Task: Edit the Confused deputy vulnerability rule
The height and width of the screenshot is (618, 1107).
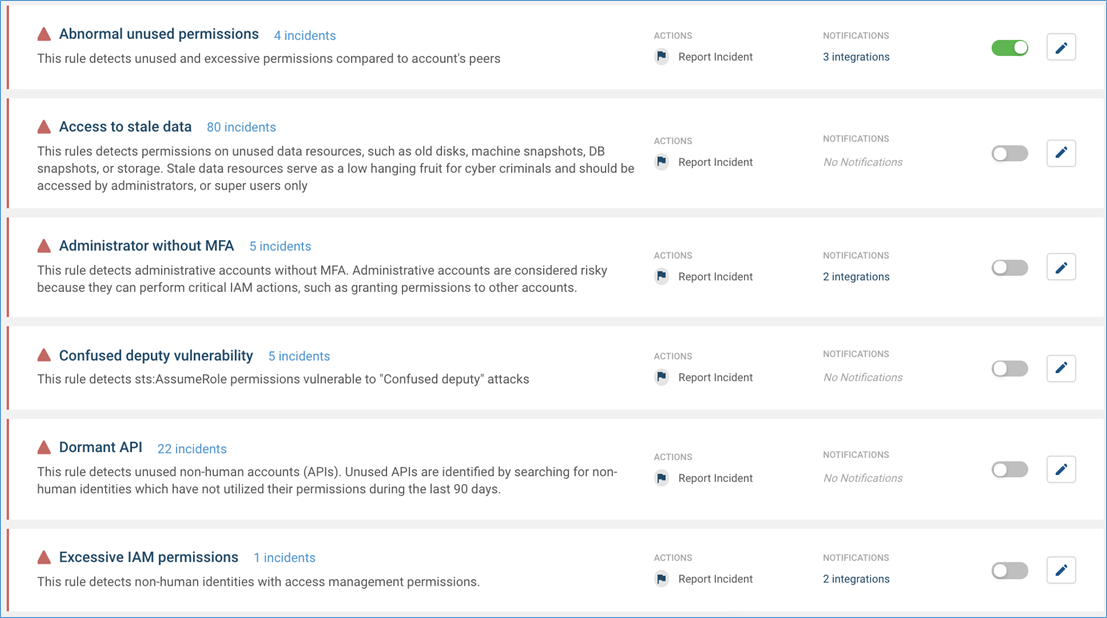Action: coord(1060,368)
